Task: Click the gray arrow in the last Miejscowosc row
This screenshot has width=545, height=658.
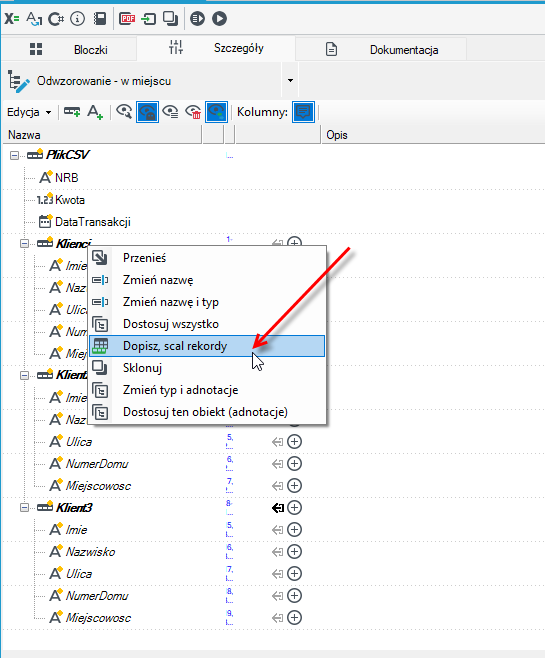Action: pyautogui.click(x=277, y=618)
